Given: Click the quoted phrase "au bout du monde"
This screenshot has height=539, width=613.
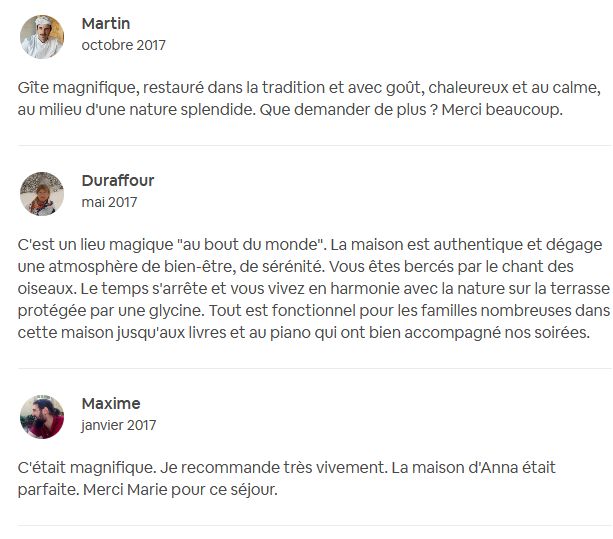Looking at the screenshot, I should click(255, 244).
